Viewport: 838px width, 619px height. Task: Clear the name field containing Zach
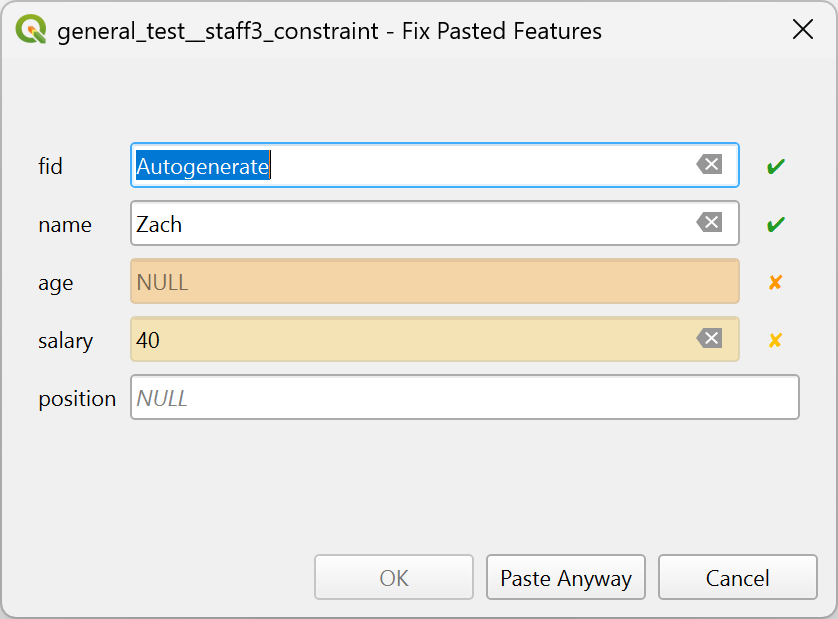709,223
